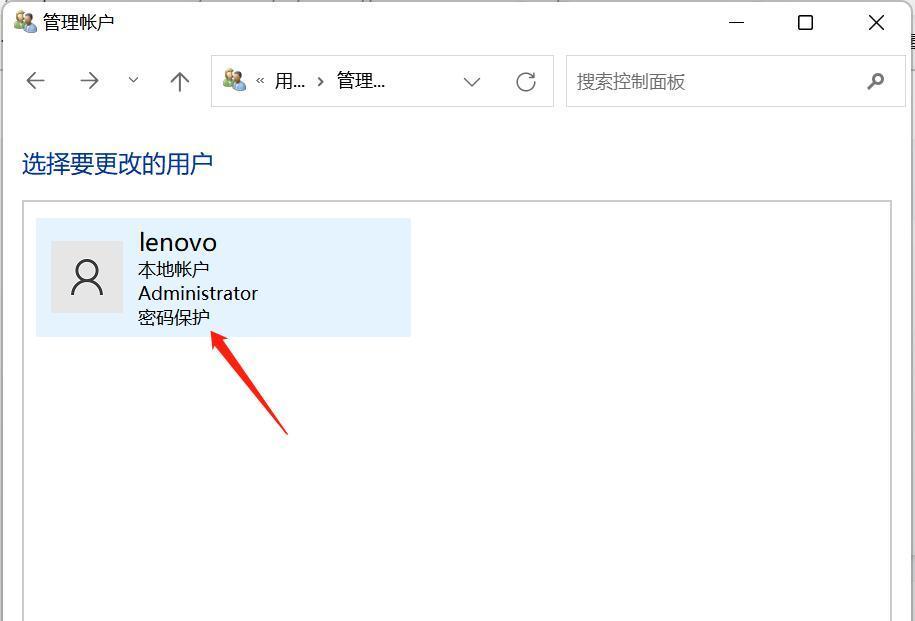Go back with the left arrow
This screenshot has height=621, width=915.
[36, 81]
